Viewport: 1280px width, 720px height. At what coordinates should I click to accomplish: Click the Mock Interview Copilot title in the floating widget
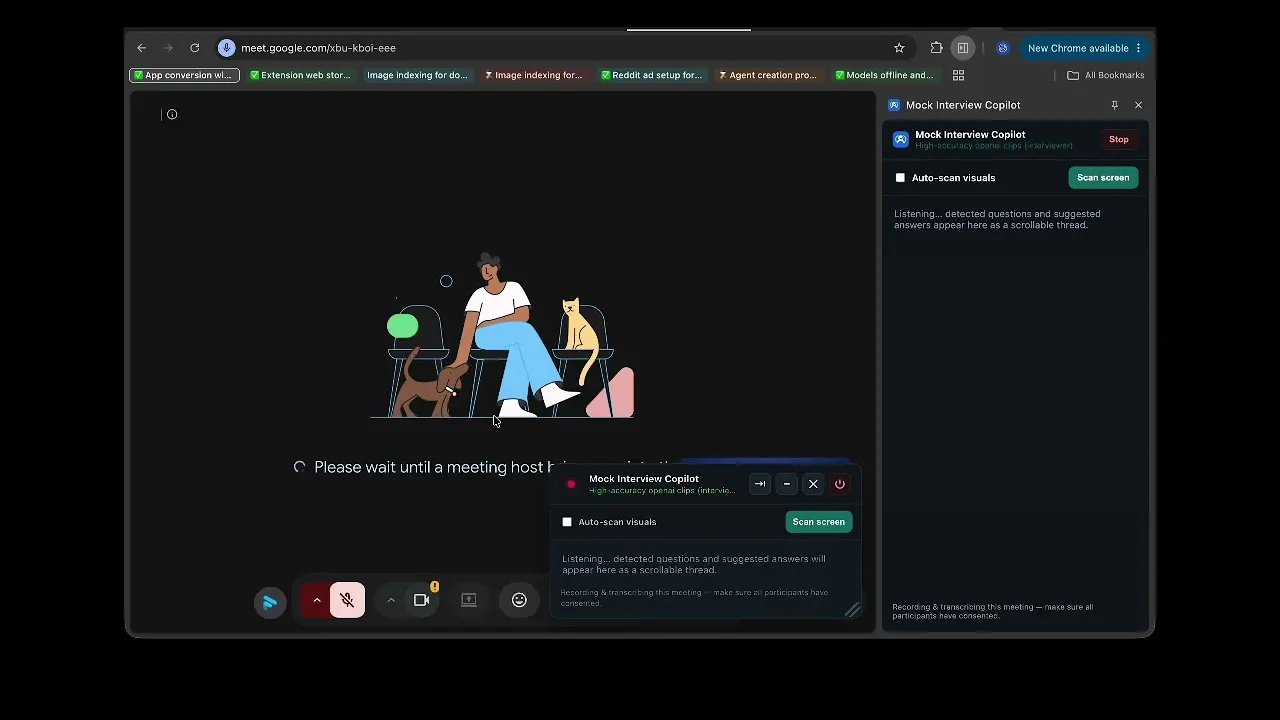[644, 479]
